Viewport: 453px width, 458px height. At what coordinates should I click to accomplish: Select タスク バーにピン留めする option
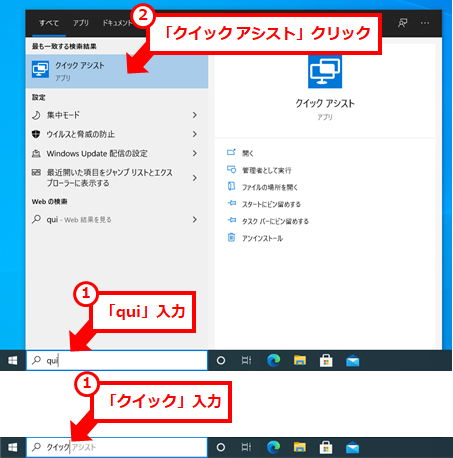(275, 221)
